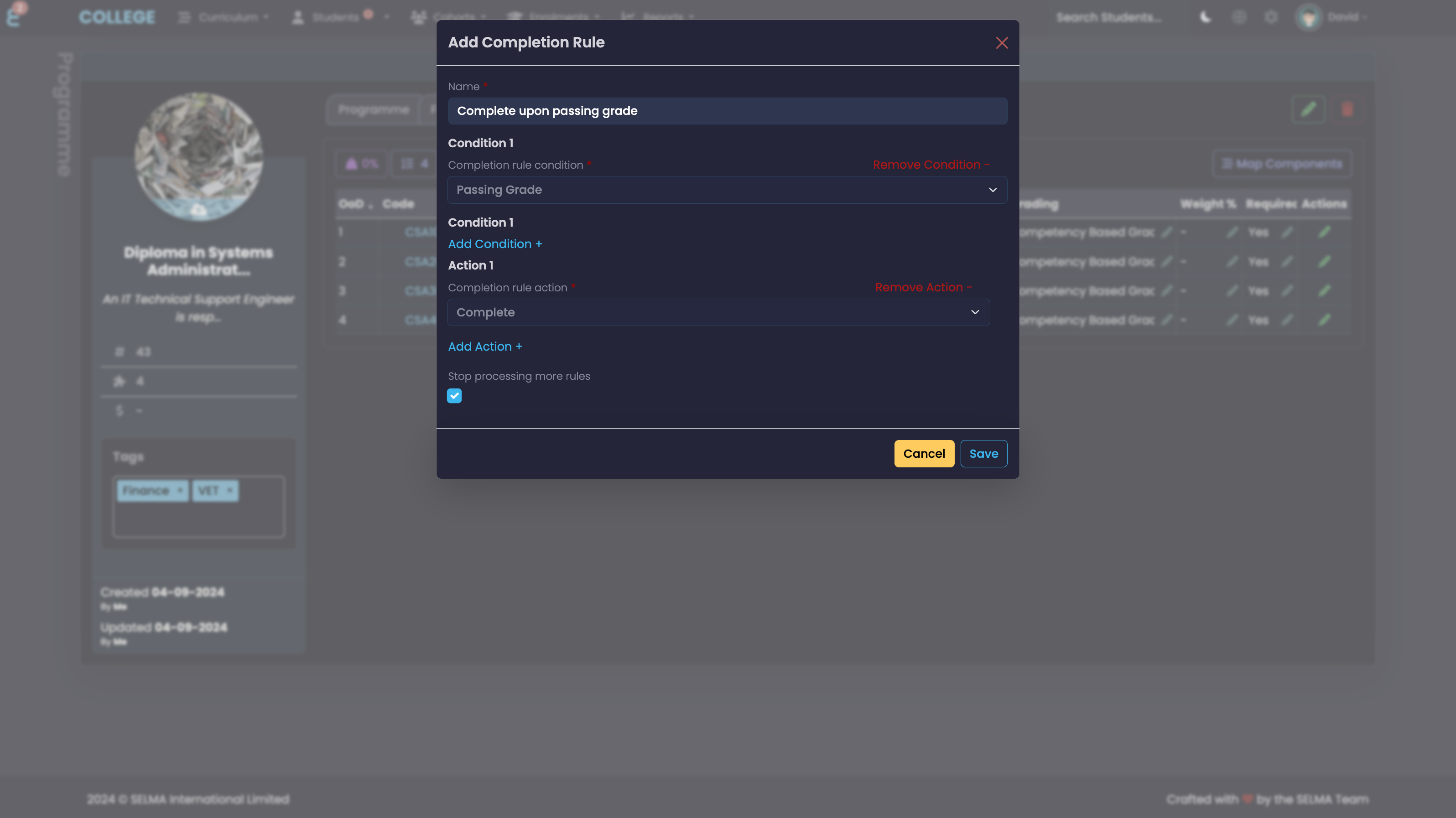Click the green edit pencil icon
1456x818 pixels.
[1308, 109]
